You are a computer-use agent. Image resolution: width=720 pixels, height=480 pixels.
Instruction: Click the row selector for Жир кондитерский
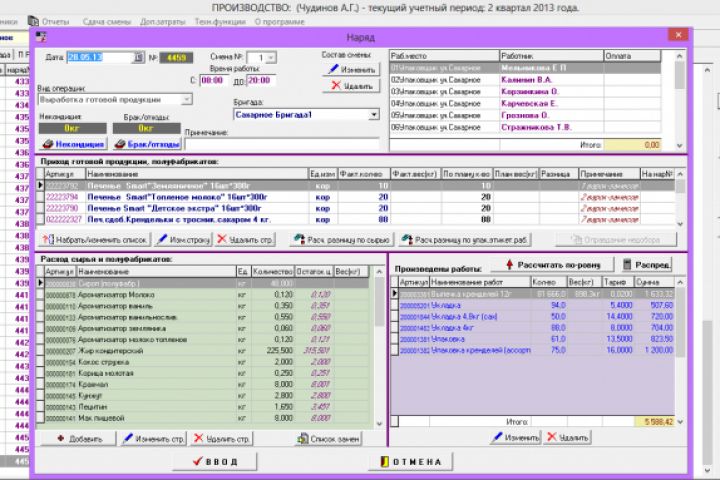click(x=40, y=351)
